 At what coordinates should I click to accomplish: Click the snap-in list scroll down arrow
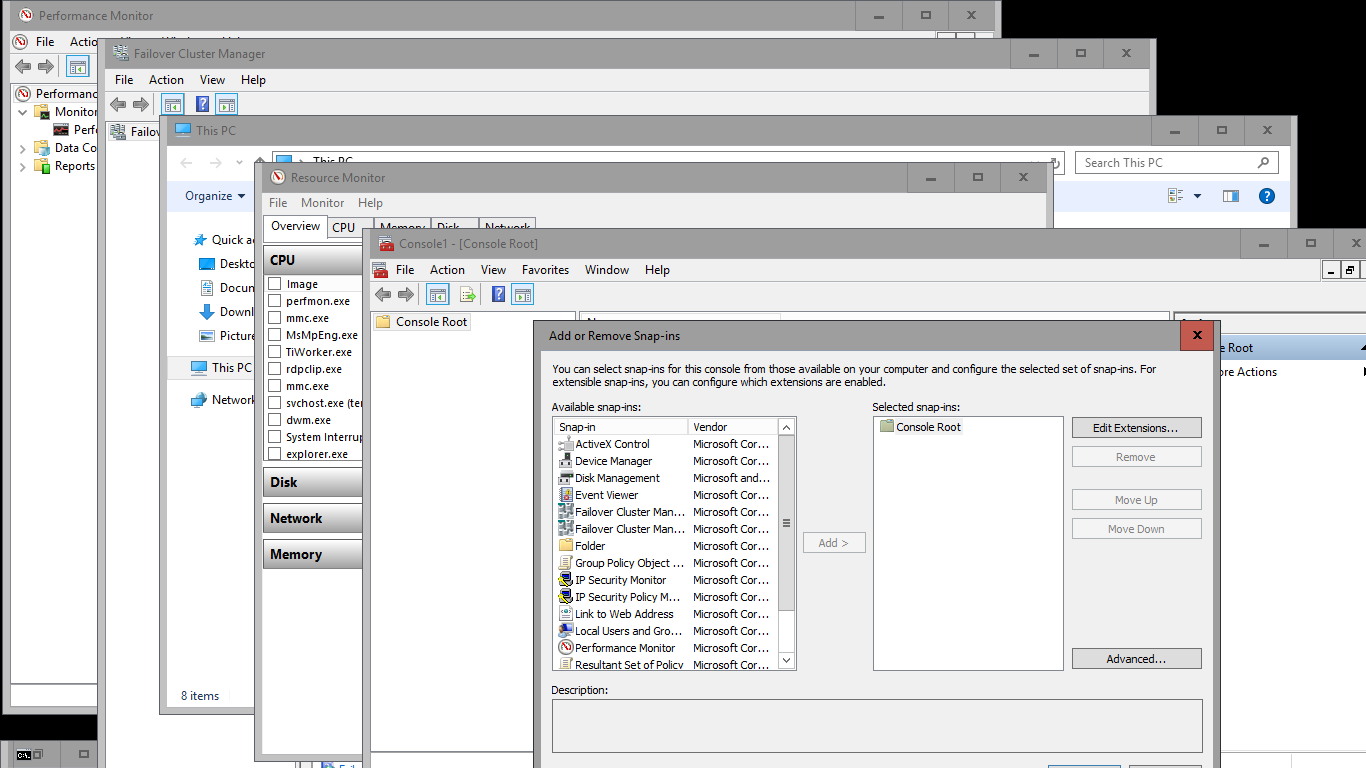786,660
